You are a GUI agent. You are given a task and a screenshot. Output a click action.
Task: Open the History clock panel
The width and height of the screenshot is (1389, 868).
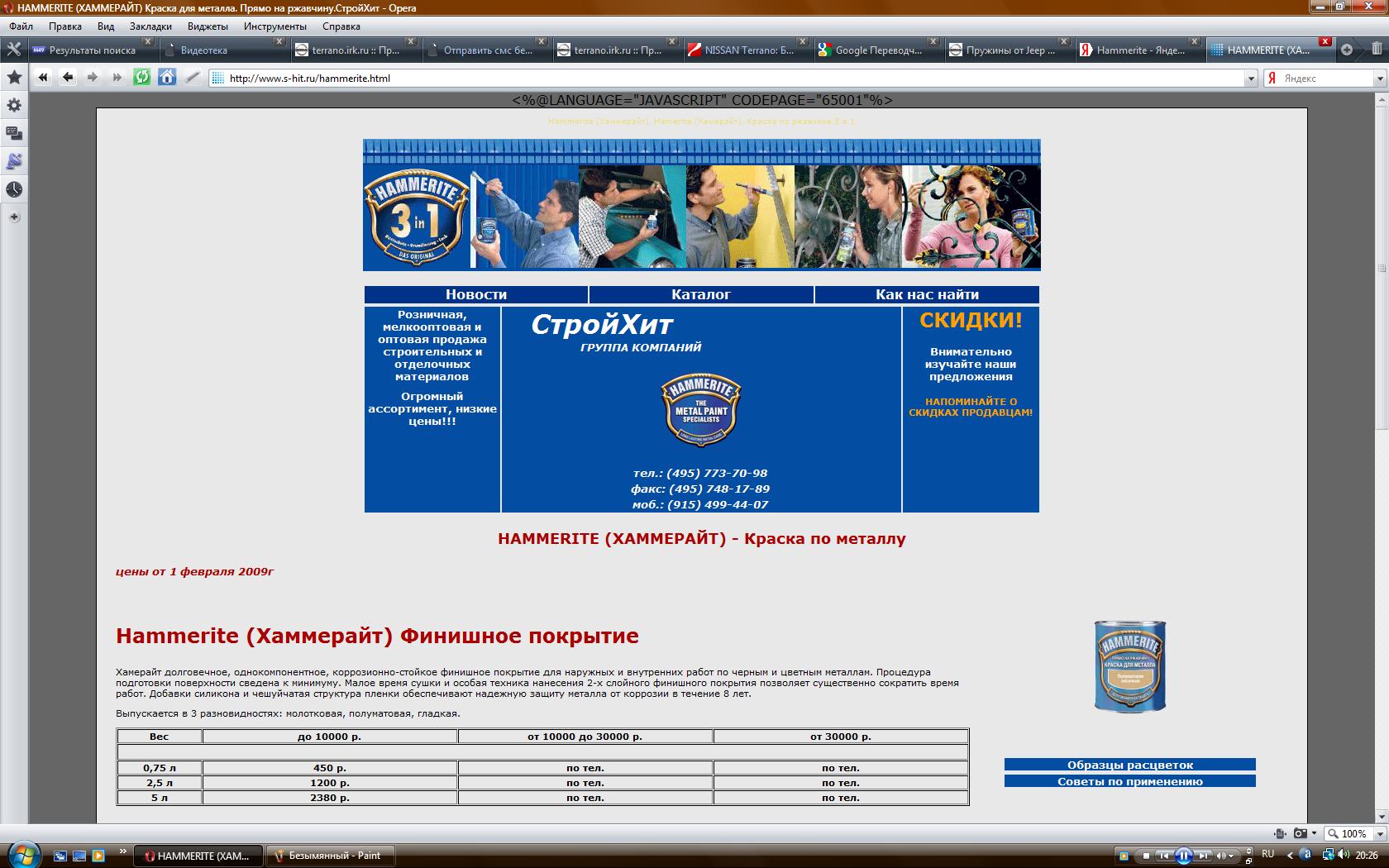pos(14,189)
